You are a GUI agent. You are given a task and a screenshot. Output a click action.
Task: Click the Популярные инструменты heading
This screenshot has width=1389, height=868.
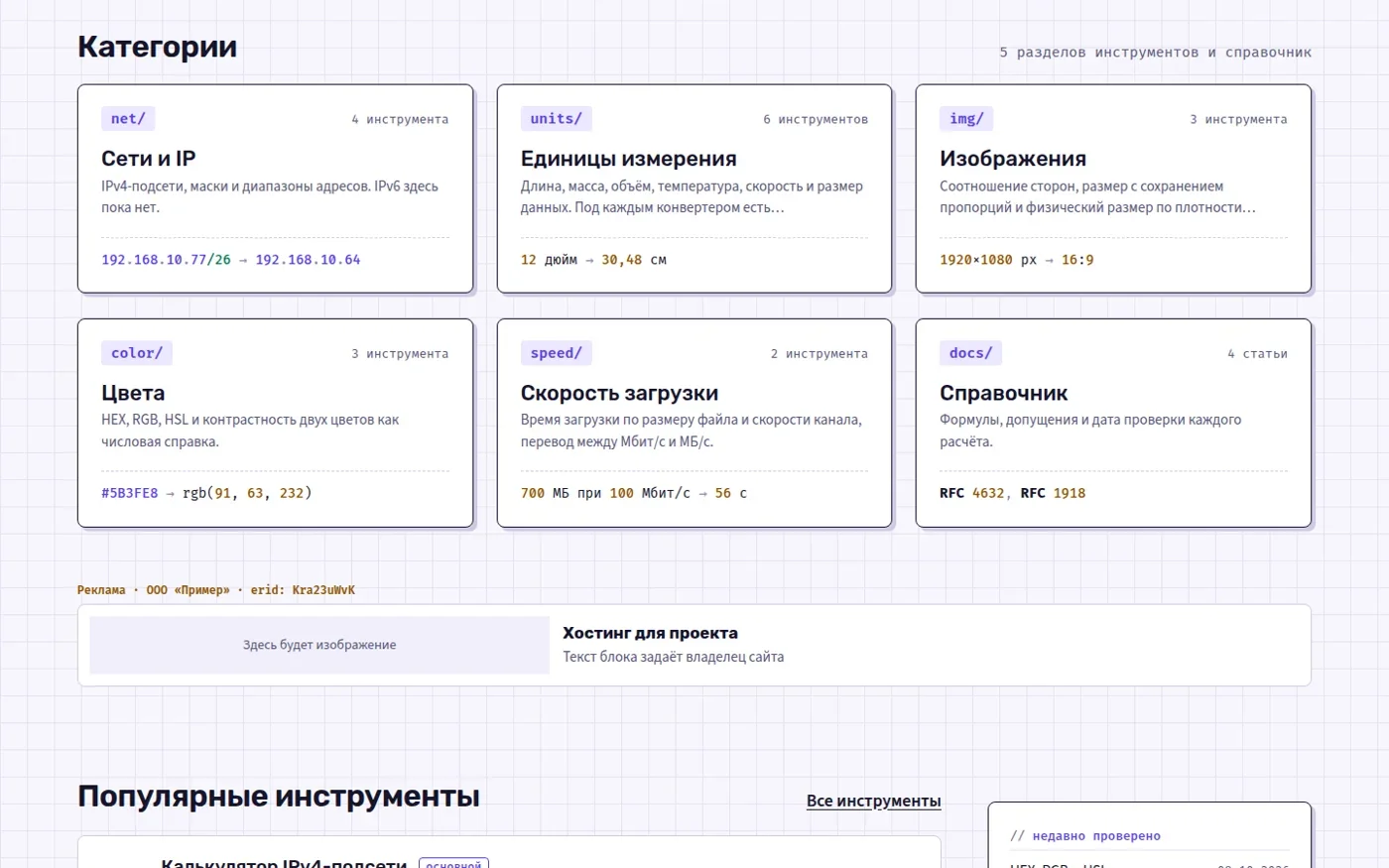tap(279, 796)
